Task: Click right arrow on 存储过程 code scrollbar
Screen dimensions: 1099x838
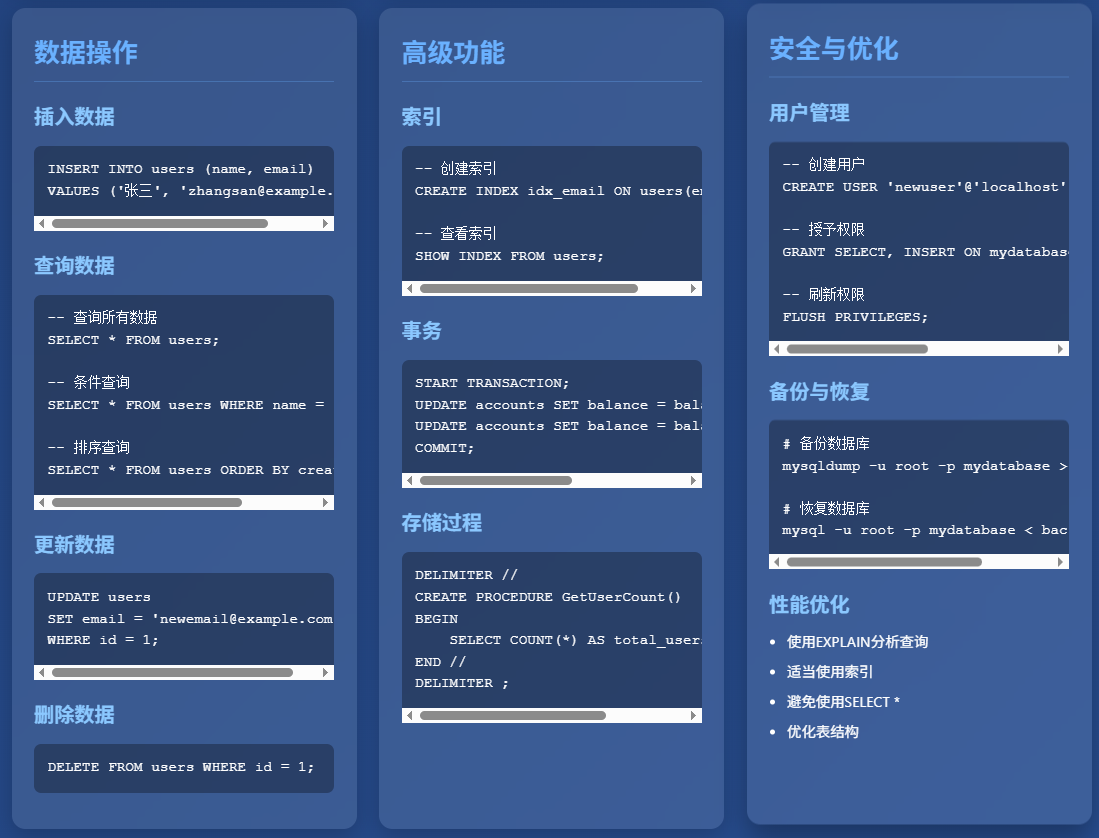Action: 695,715
